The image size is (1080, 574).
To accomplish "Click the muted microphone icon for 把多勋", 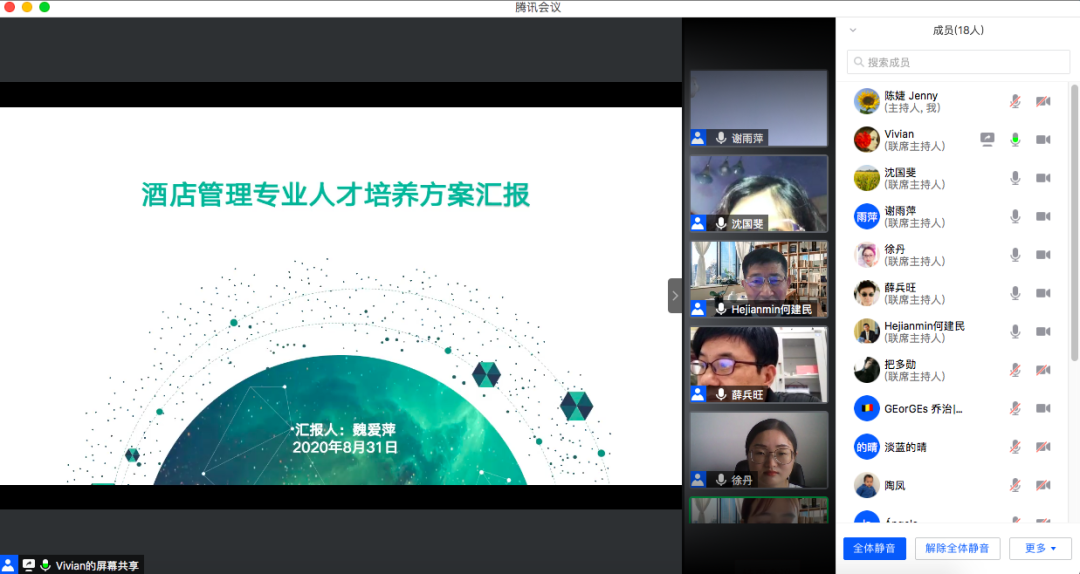I will 1015,370.
